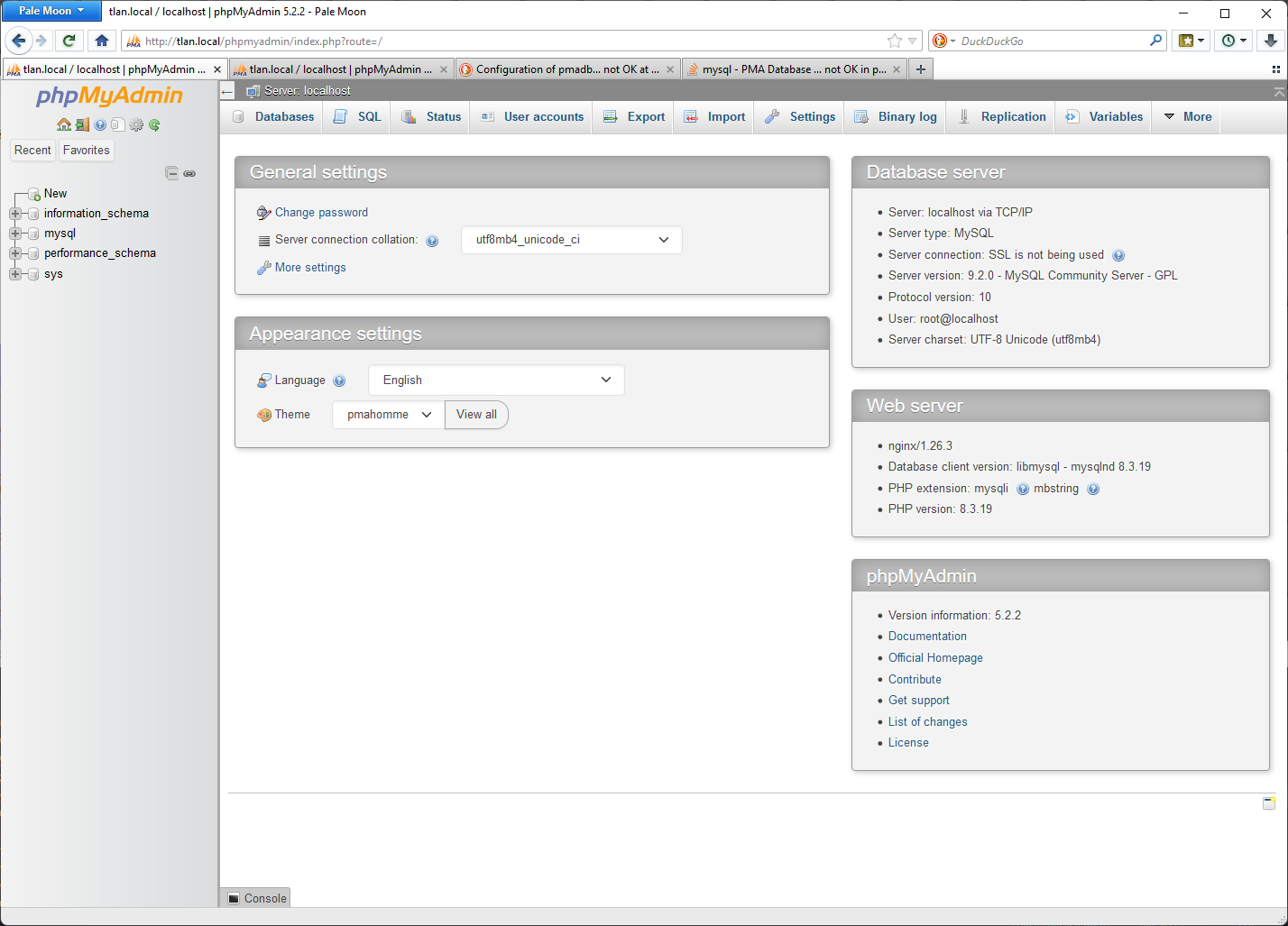Click the unlink from main panel icon
This screenshot has height=926, width=1288.
click(189, 173)
